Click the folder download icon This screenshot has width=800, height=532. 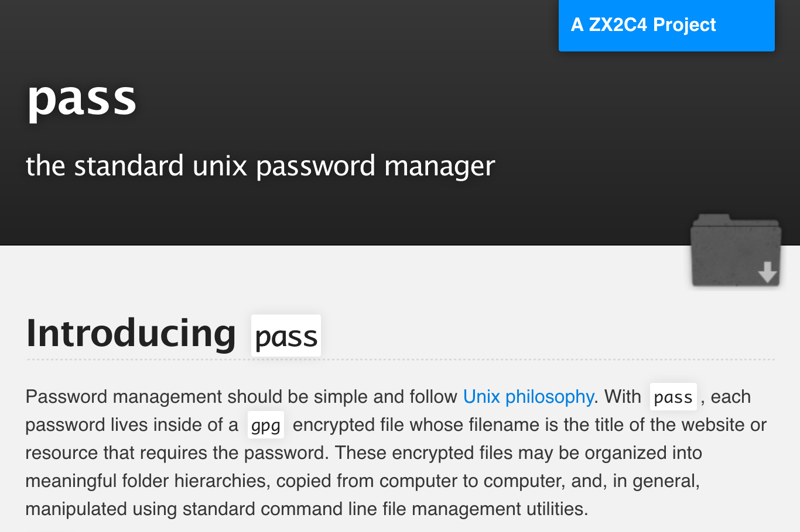pyautogui.click(x=735, y=250)
